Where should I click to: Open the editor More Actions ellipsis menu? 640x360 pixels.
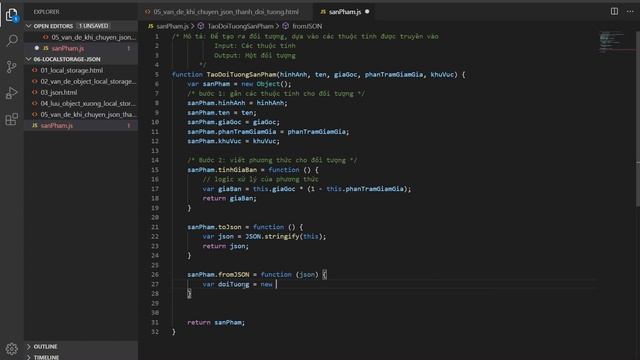click(630, 11)
